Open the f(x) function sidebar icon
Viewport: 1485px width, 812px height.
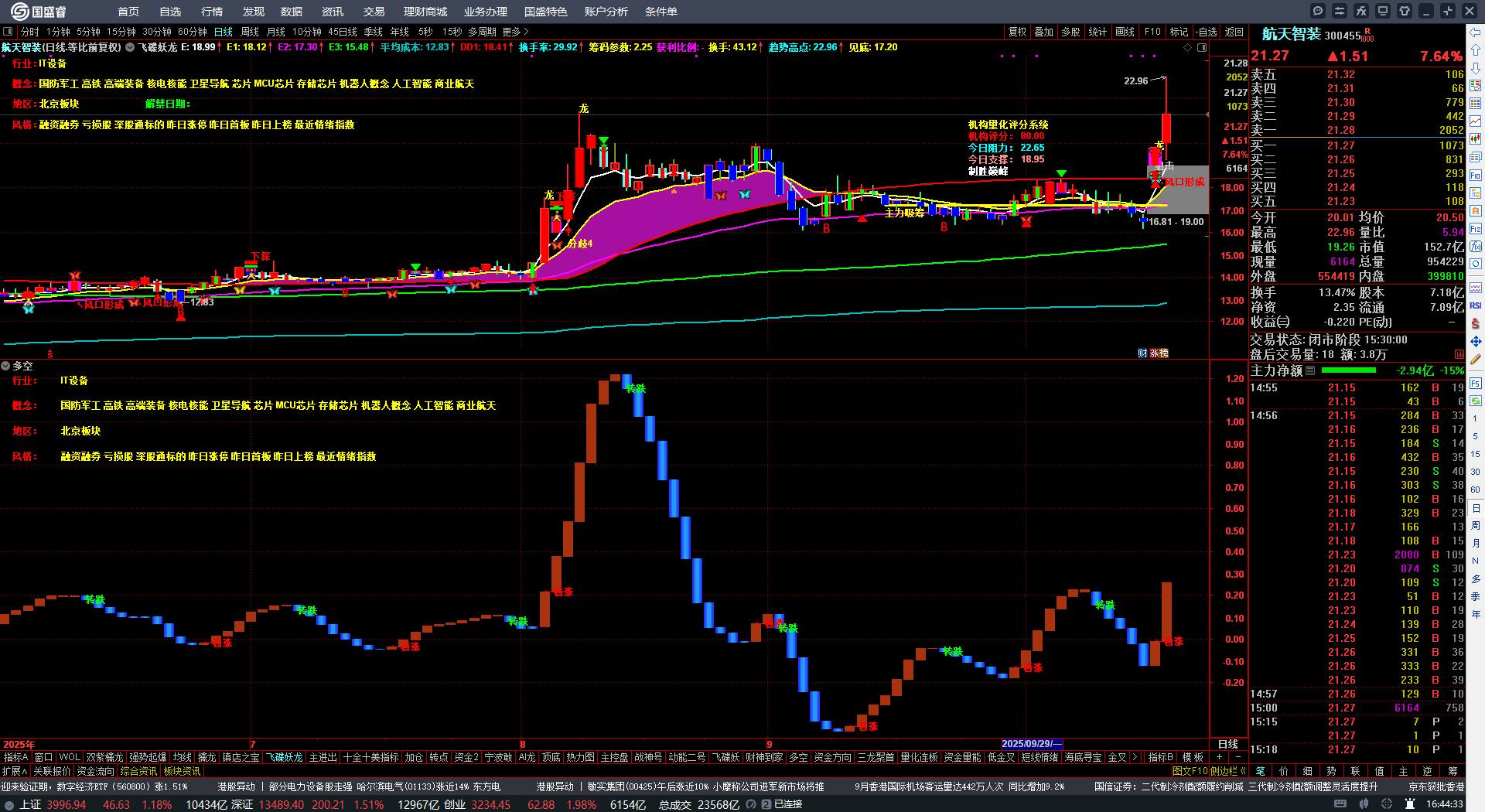1476,247
